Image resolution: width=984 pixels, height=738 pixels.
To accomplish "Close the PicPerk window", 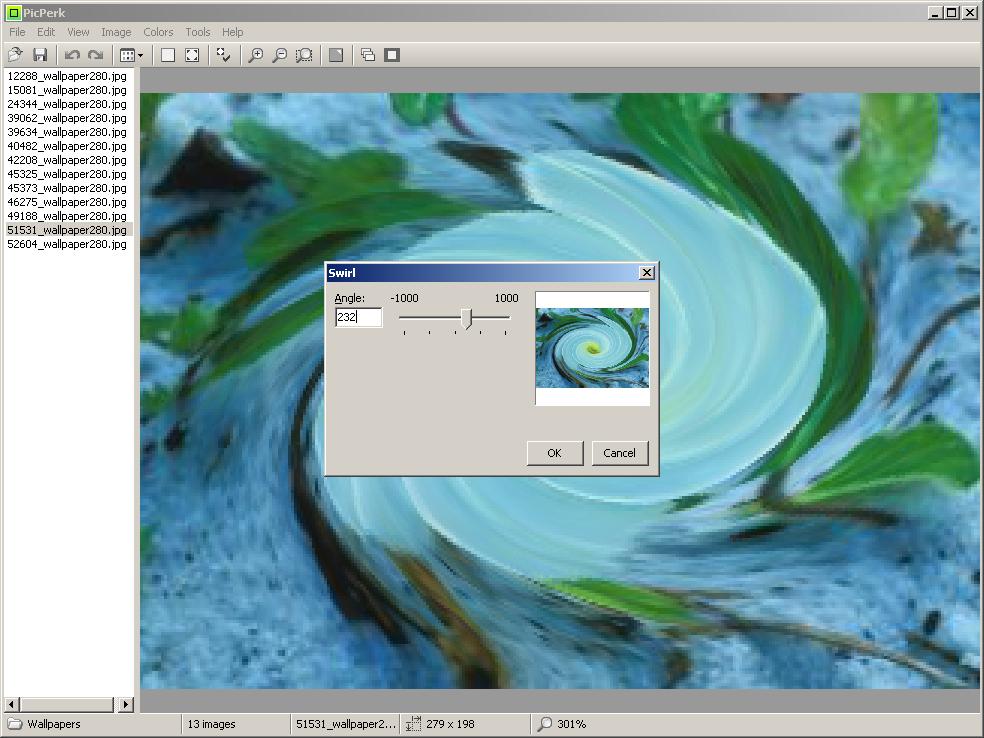I will pyautogui.click(x=970, y=13).
